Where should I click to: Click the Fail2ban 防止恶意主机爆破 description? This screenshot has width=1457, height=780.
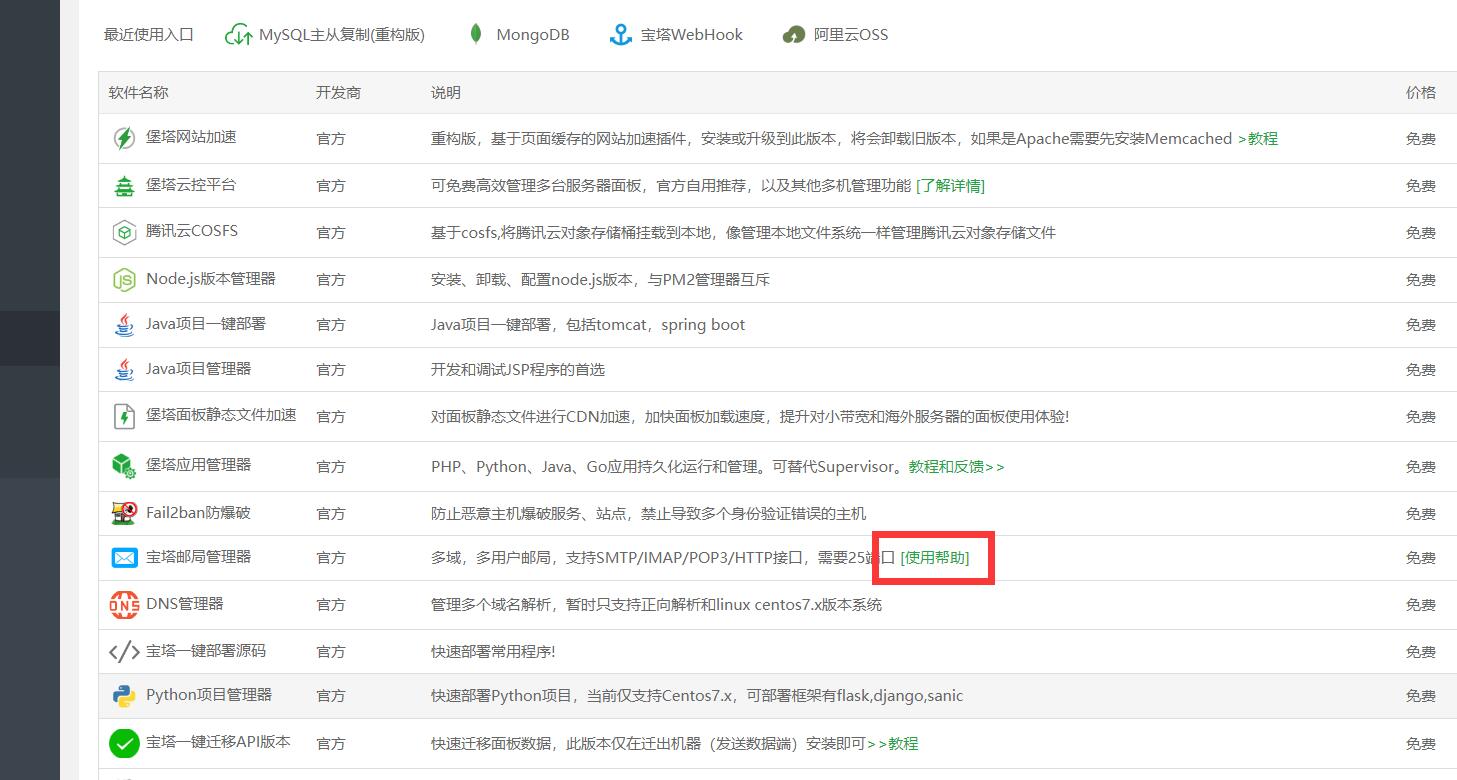point(649,514)
